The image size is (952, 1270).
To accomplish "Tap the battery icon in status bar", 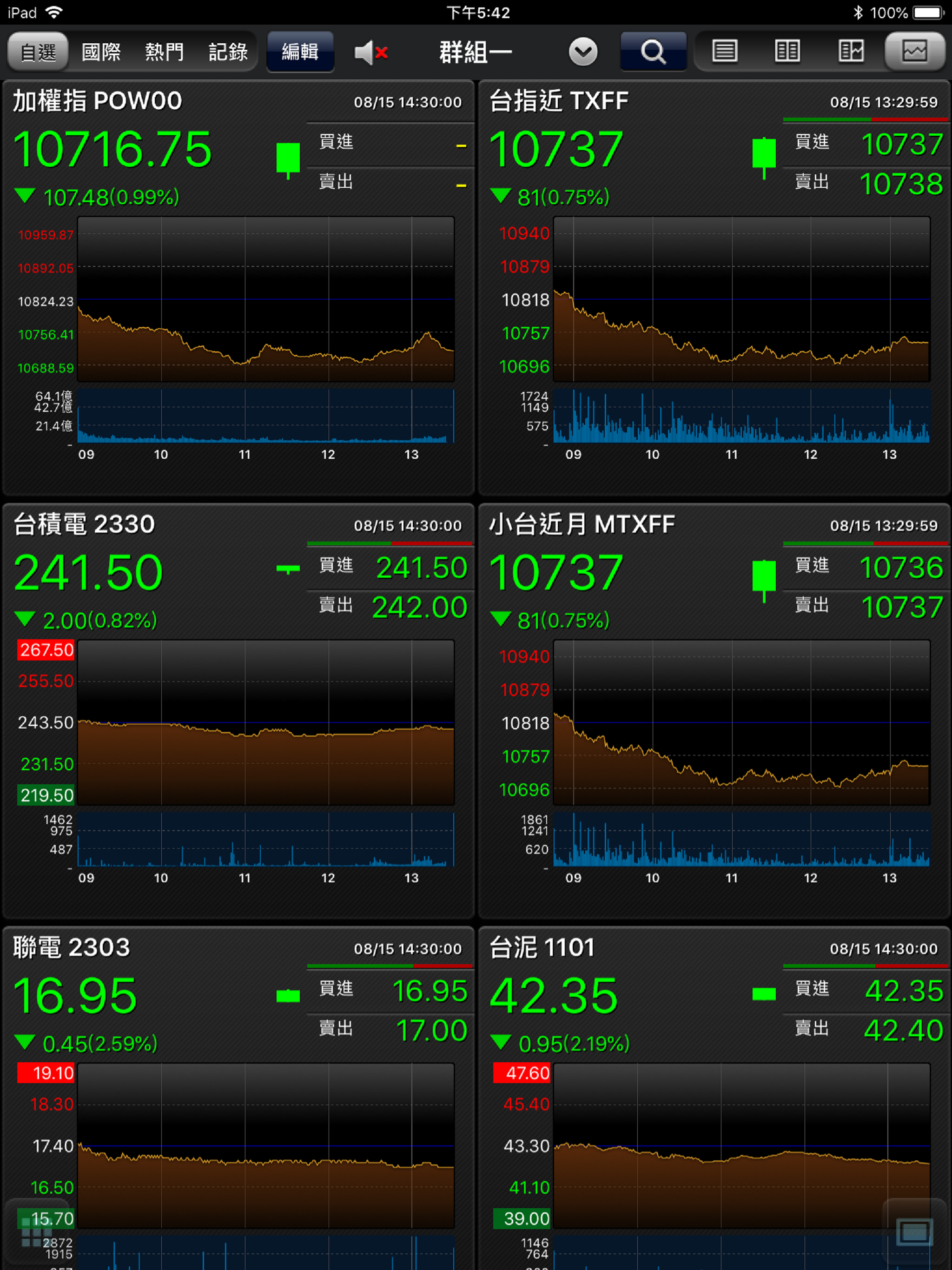I will [x=929, y=12].
